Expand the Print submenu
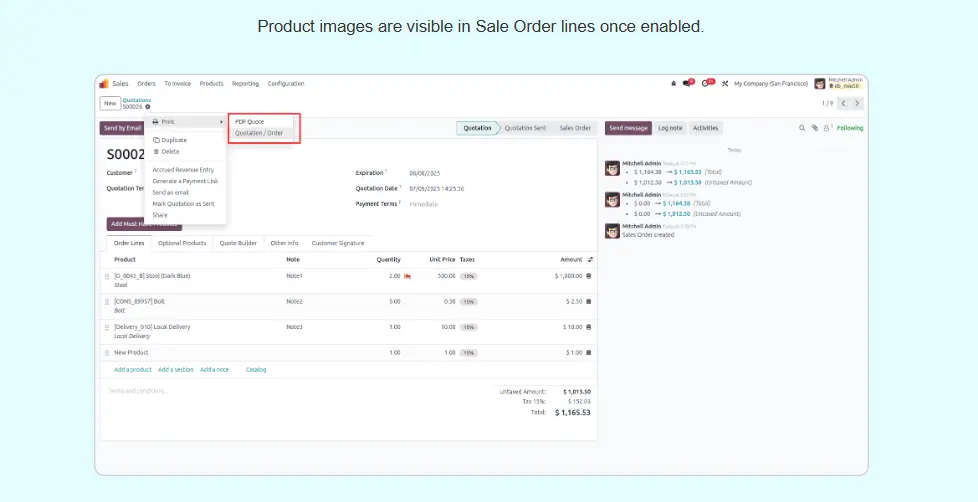978x502 pixels. 186,122
